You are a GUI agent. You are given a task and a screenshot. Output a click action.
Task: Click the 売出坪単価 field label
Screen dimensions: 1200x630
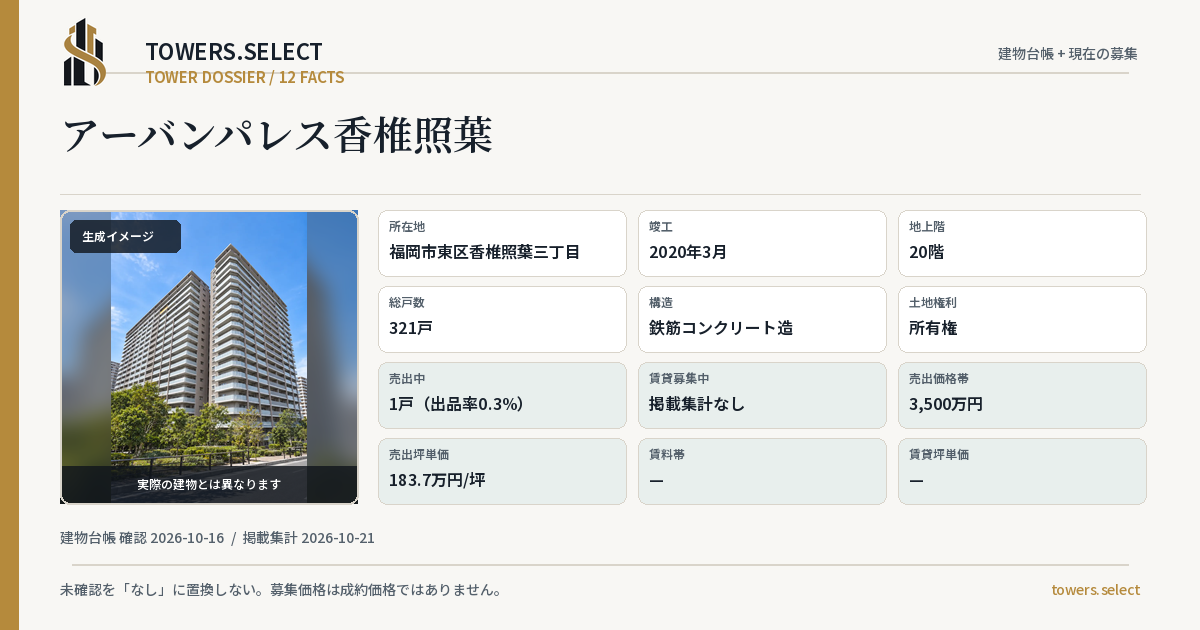click(419, 455)
